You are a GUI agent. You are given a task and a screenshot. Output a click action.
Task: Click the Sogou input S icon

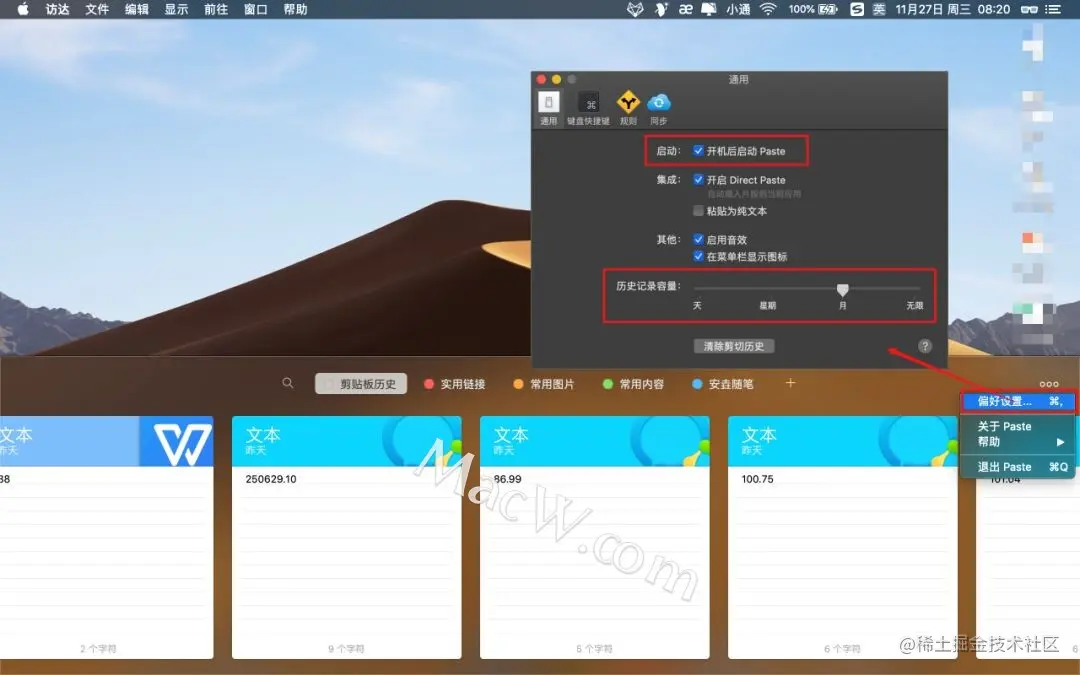857,9
